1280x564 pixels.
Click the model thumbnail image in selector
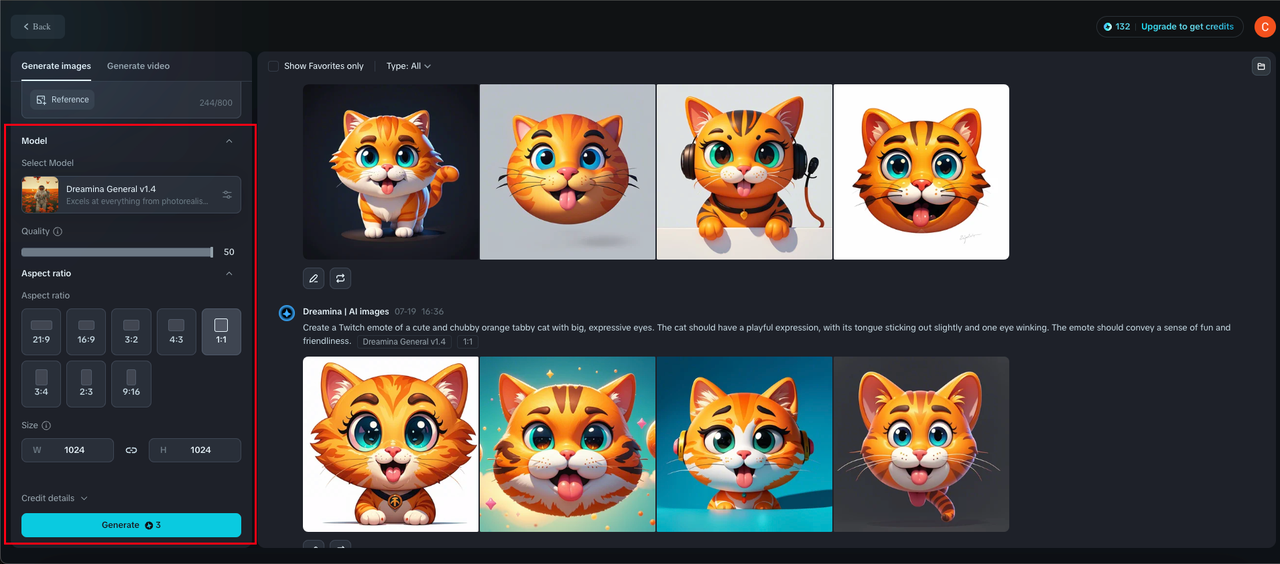tap(40, 195)
